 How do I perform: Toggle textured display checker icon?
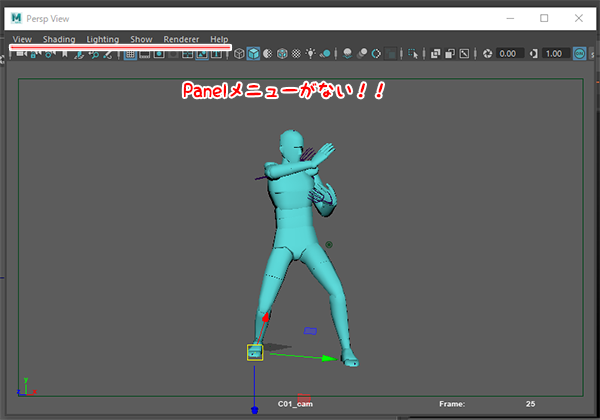pos(296,54)
